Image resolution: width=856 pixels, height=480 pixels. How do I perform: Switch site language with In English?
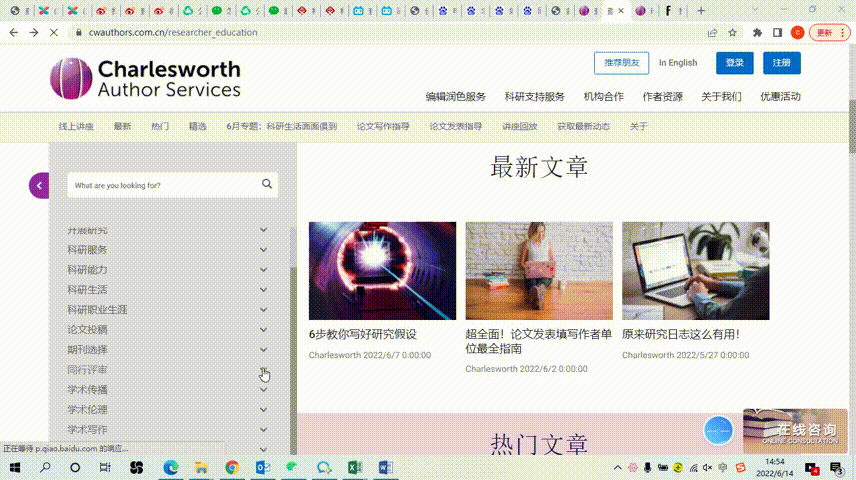pyautogui.click(x=677, y=63)
